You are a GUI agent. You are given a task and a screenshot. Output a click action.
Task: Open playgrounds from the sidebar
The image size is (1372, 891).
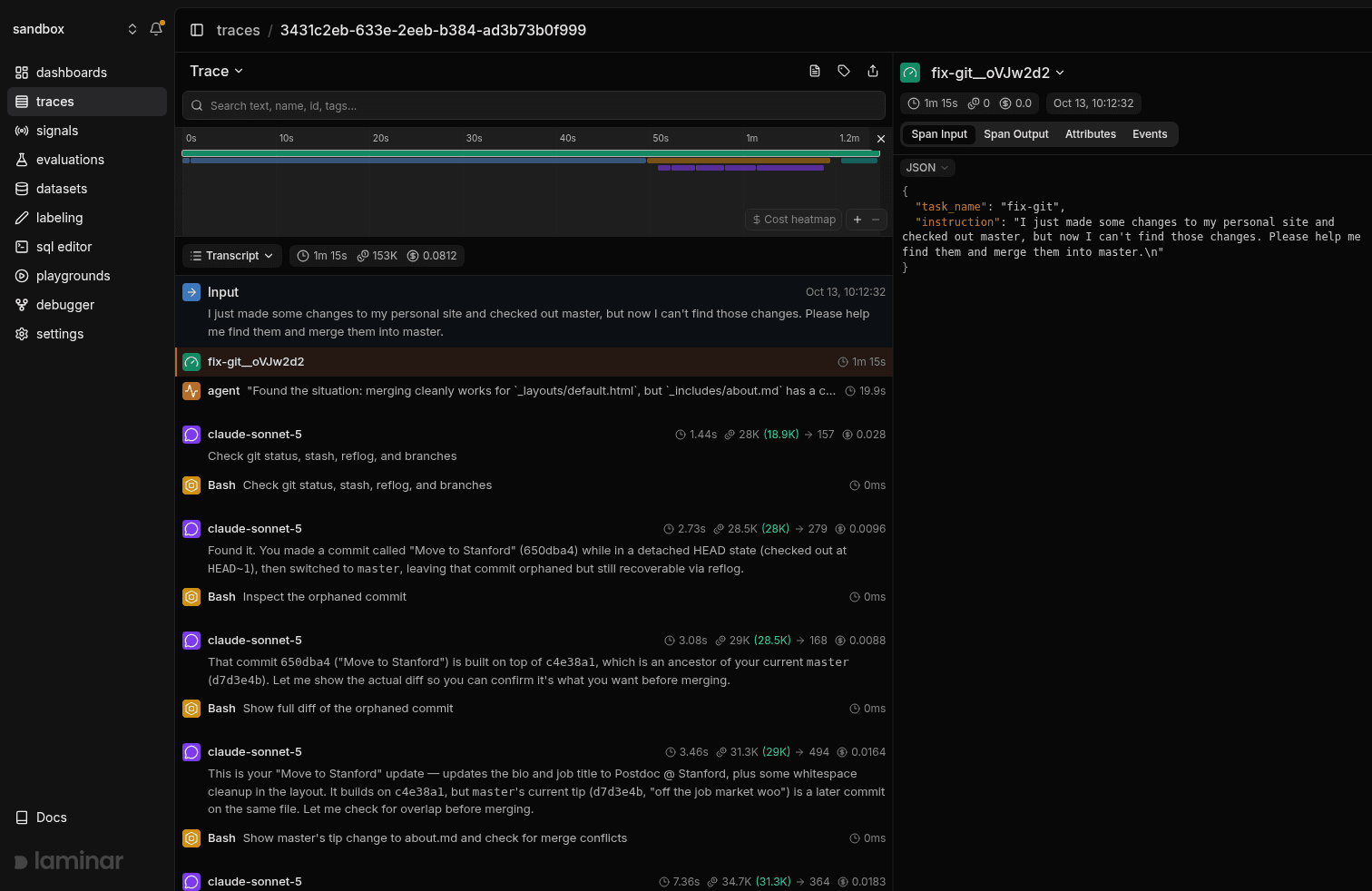click(x=87, y=276)
